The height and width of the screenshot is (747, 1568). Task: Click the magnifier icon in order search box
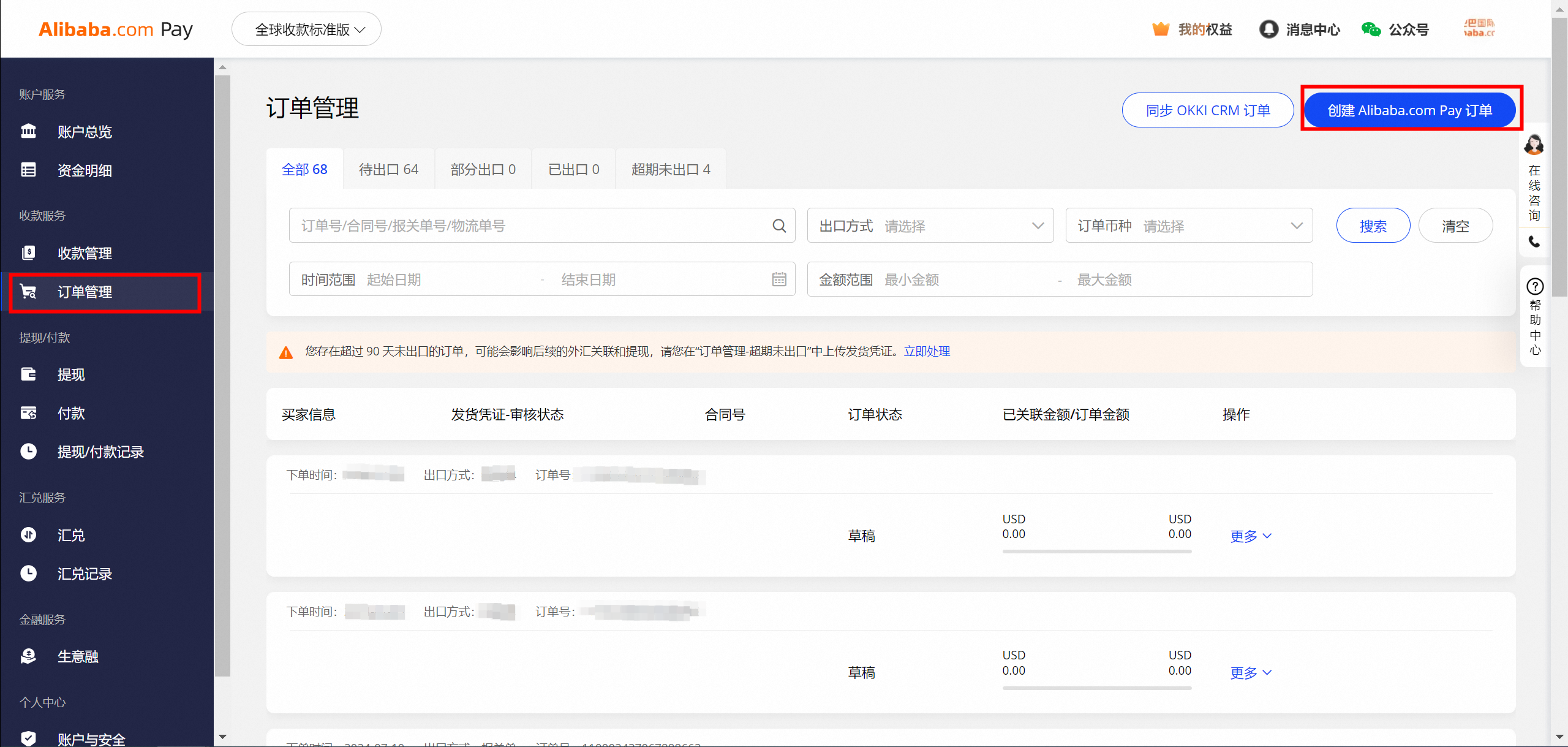coord(778,226)
